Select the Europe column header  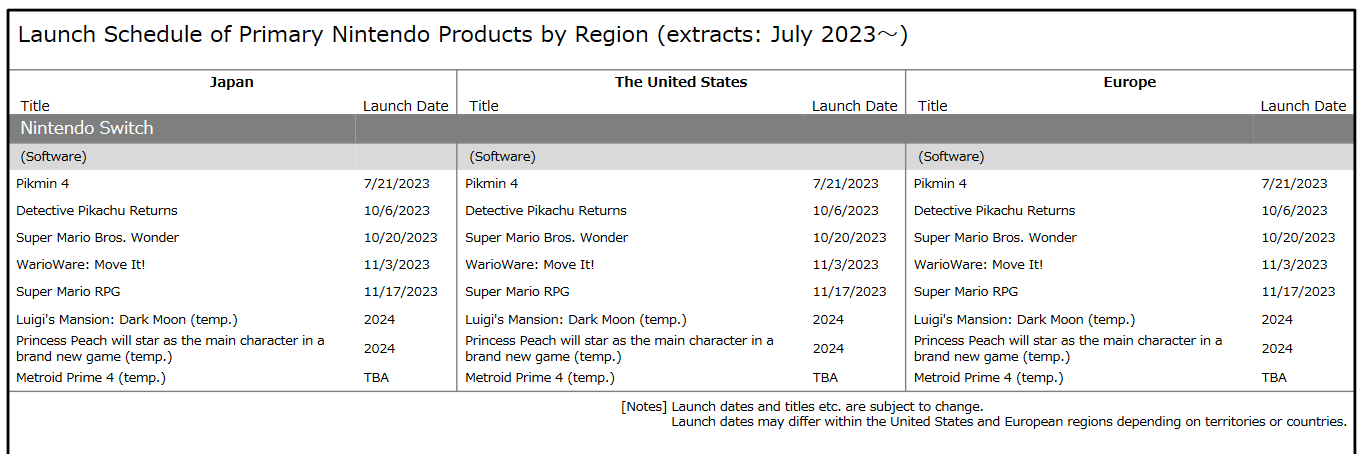1130,82
